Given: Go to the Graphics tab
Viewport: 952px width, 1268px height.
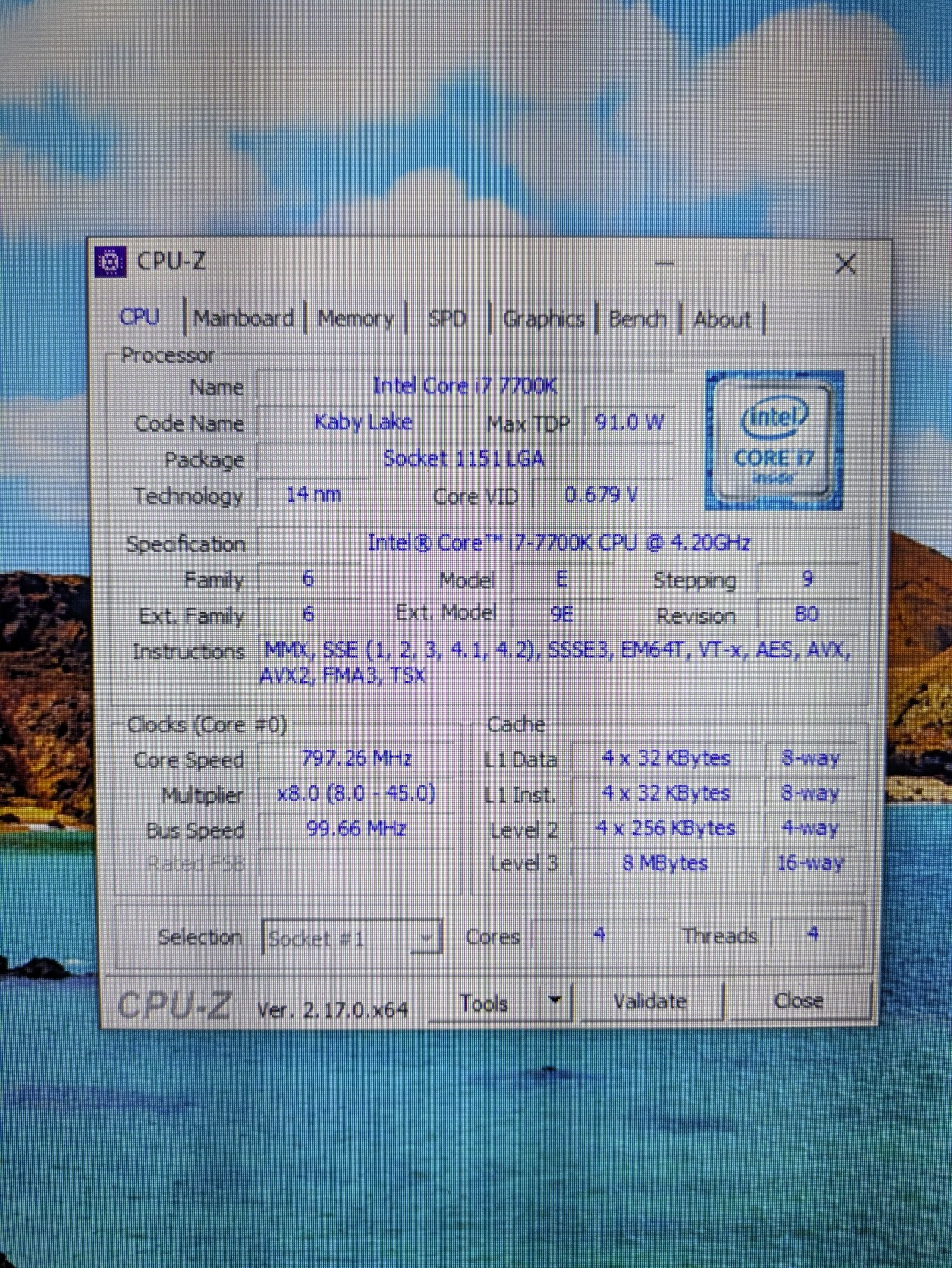Looking at the screenshot, I should pos(544,319).
